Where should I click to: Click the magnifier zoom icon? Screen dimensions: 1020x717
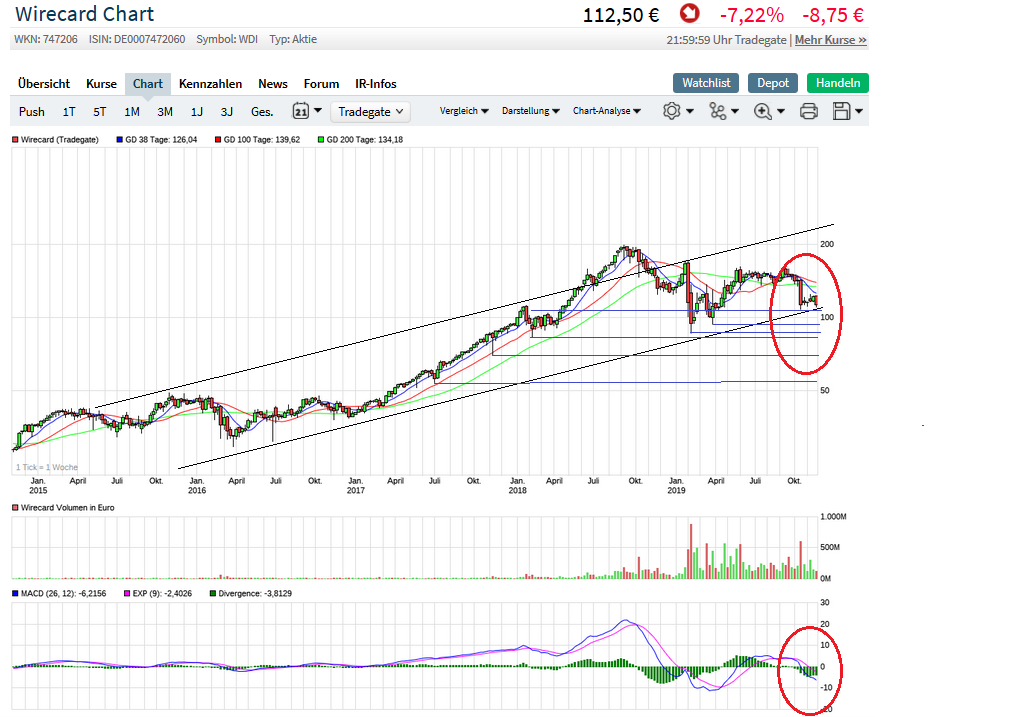(762, 111)
